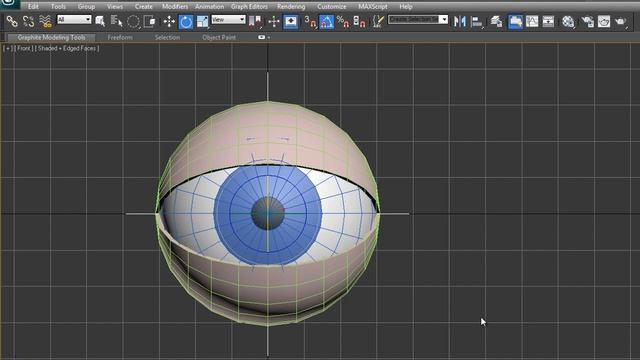Click the Unlink Selection icon
Screen dimensions: 640x360
29,21
